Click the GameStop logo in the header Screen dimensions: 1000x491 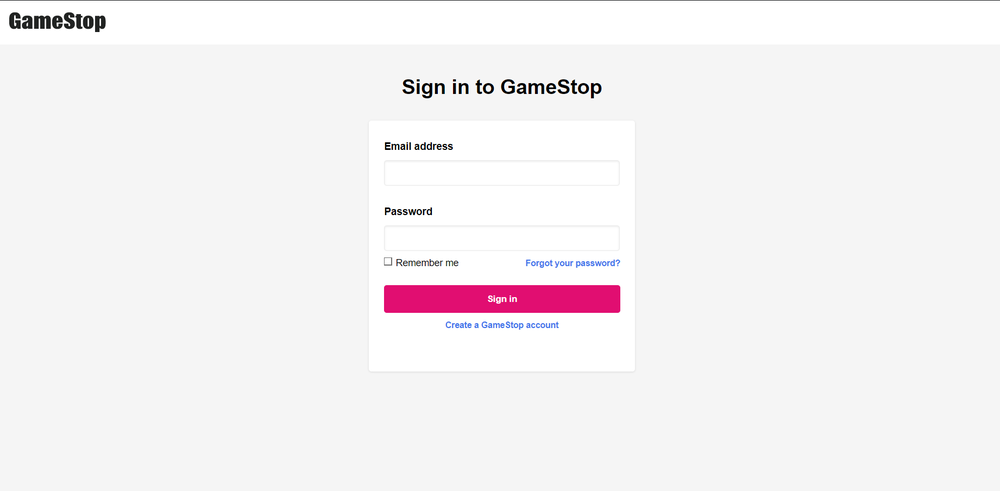(57, 21)
